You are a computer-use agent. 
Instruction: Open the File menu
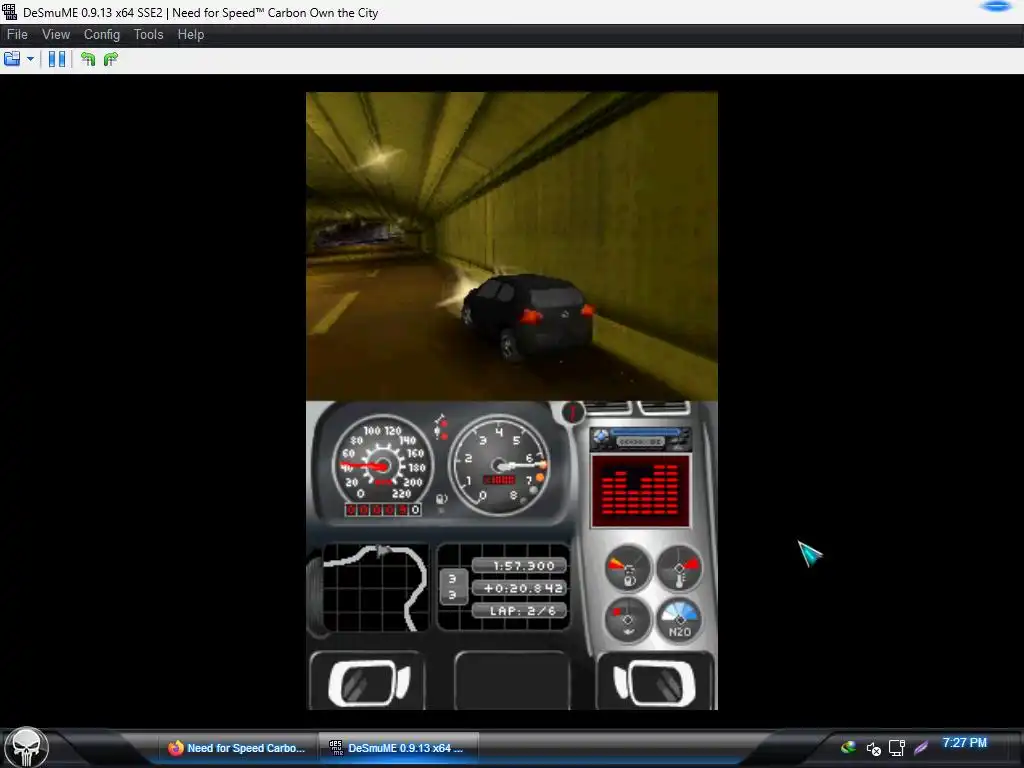tap(17, 35)
